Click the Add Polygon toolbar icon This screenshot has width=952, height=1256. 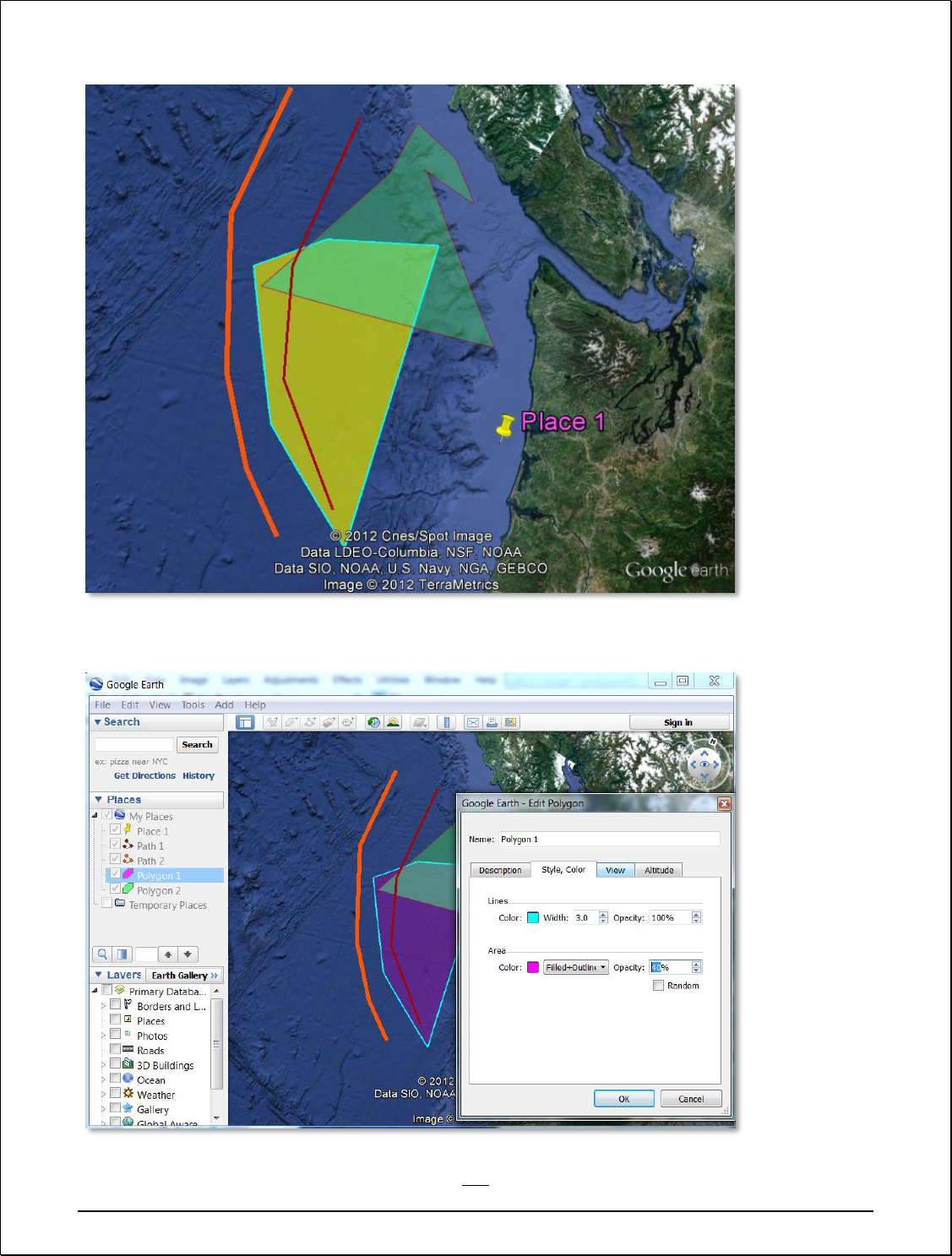(291, 722)
